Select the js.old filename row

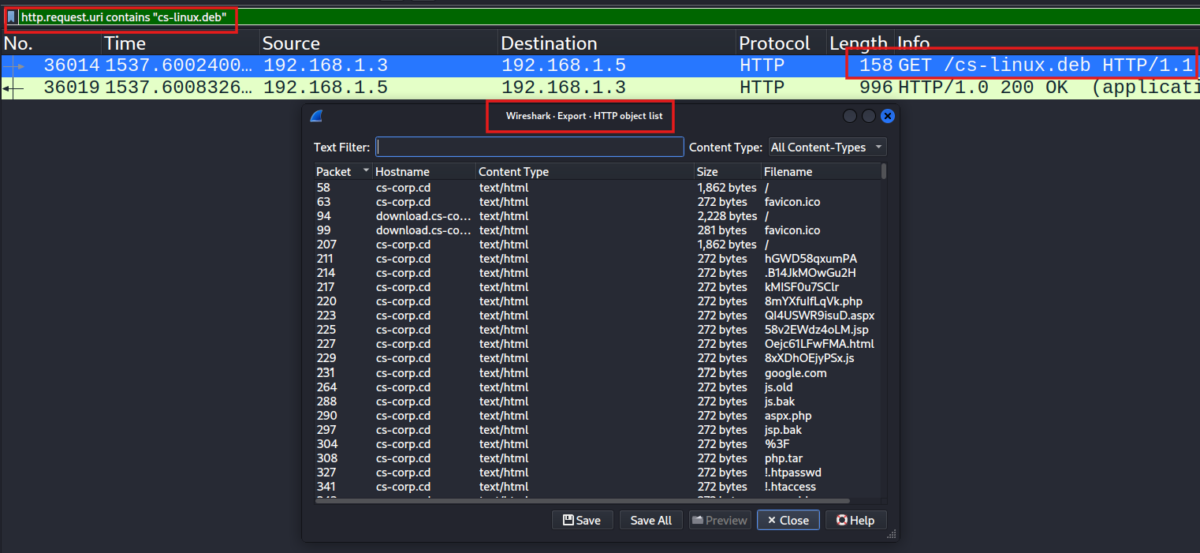597,387
